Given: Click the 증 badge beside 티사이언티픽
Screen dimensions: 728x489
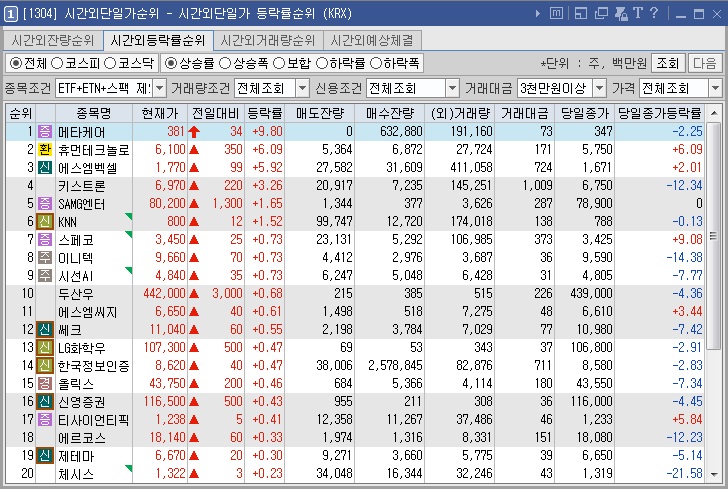Looking at the screenshot, I should [x=45, y=419].
